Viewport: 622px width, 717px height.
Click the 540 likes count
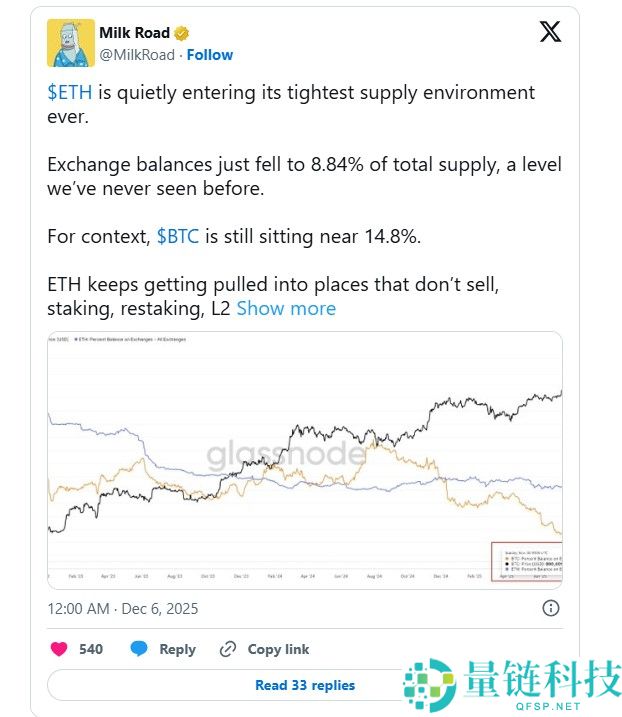coord(91,649)
